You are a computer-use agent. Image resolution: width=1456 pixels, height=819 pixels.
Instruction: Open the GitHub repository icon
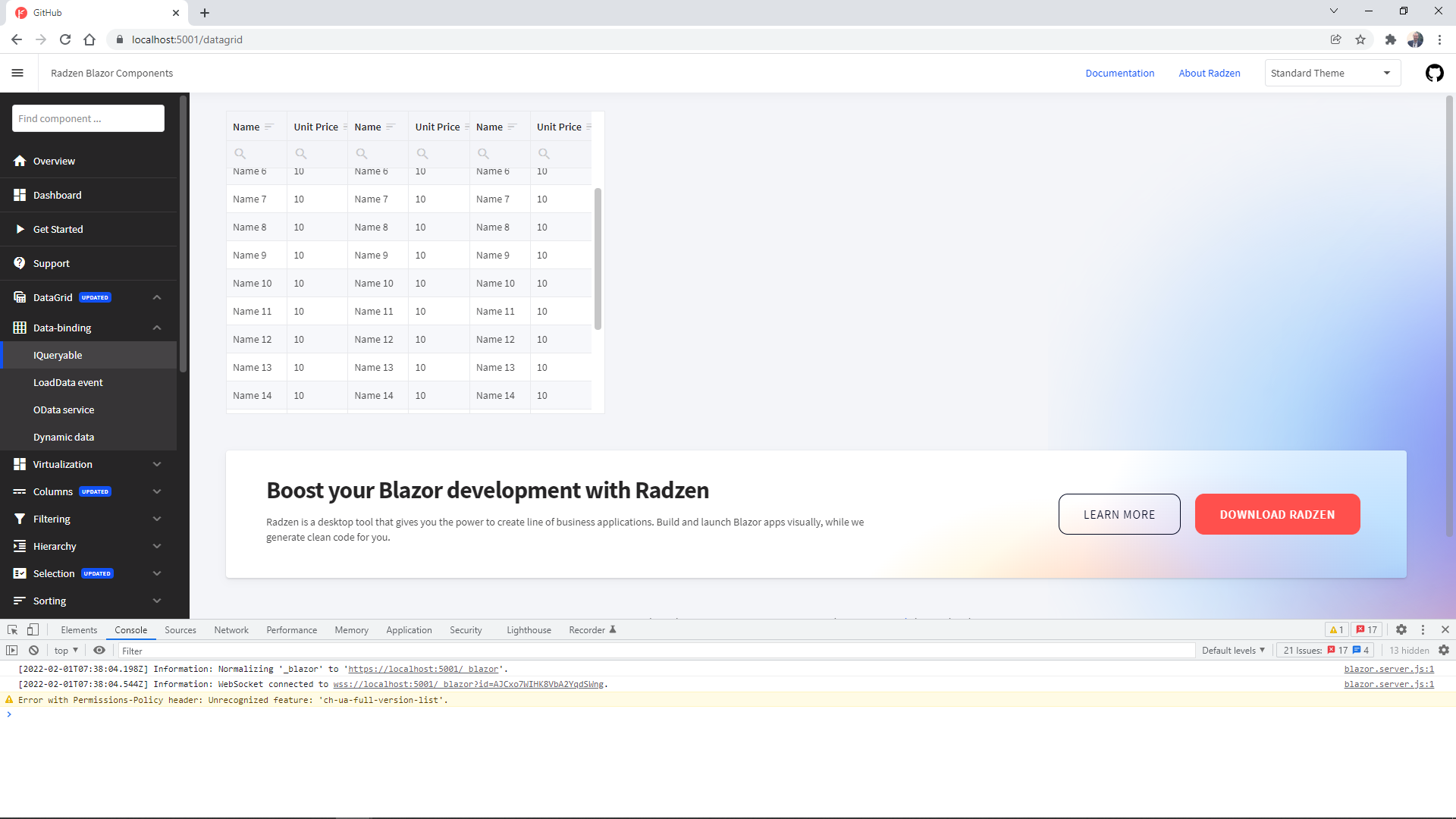pyautogui.click(x=1434, y=73)
